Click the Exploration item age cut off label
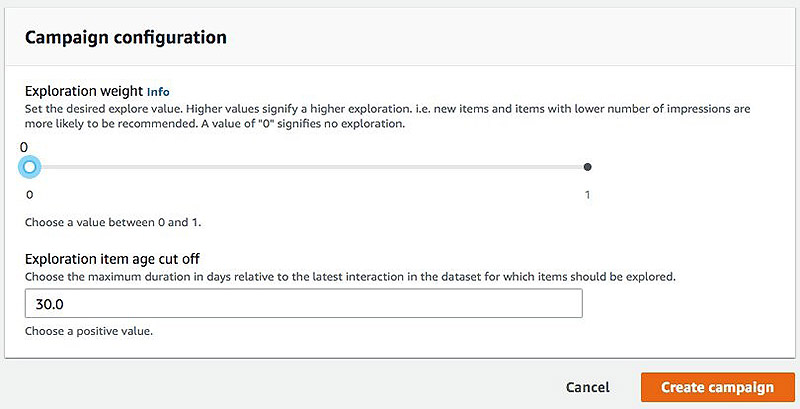Viewport: 800px width, 409px height. pos(112,259)
